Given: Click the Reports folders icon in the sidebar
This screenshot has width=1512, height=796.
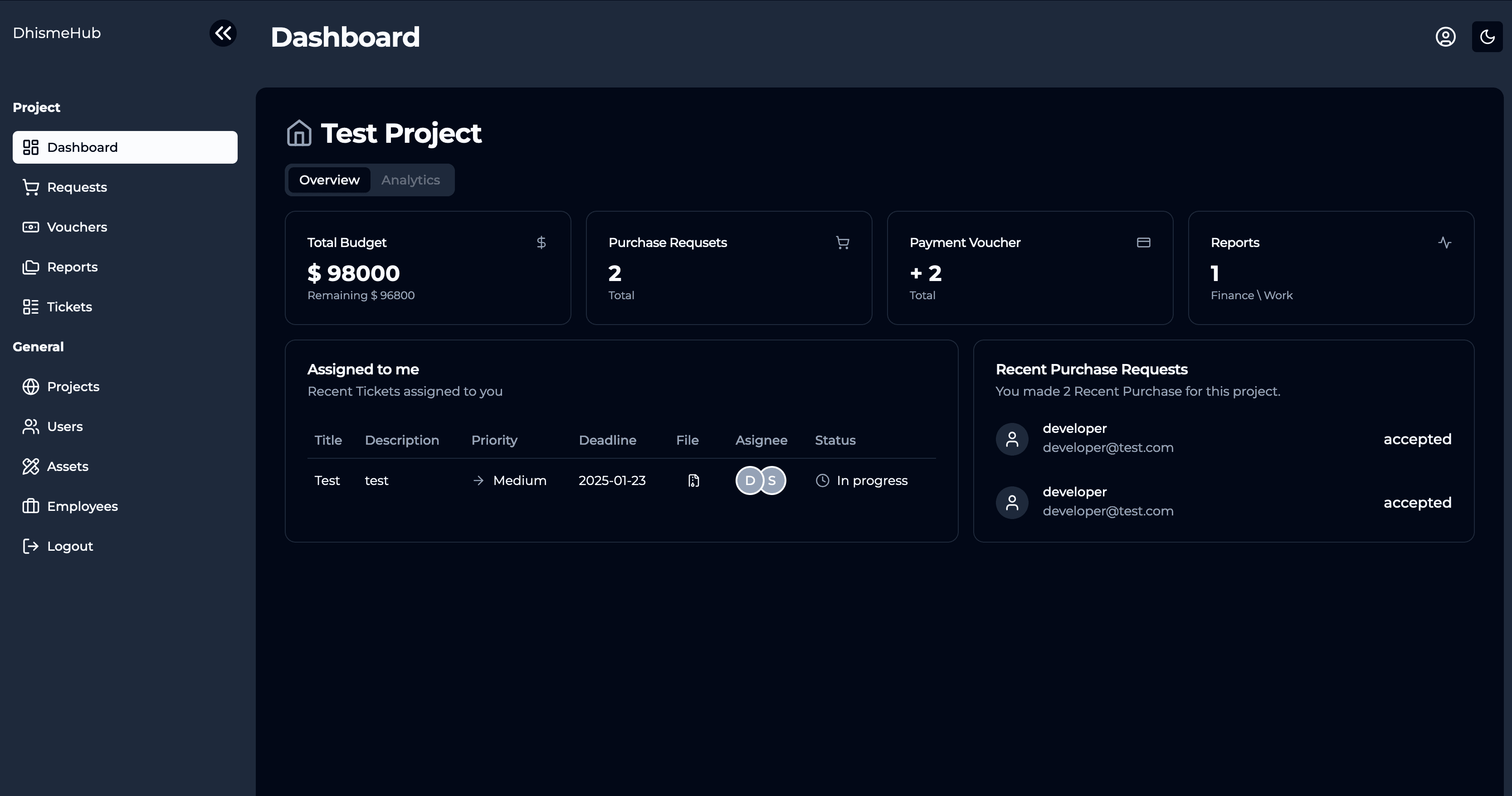Looking at the screenshot, I should [x=30, y=267].
